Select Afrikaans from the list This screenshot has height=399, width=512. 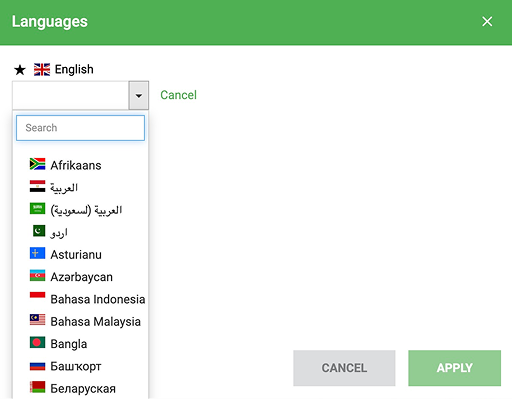pyautogui.click(x=76, y=165)
